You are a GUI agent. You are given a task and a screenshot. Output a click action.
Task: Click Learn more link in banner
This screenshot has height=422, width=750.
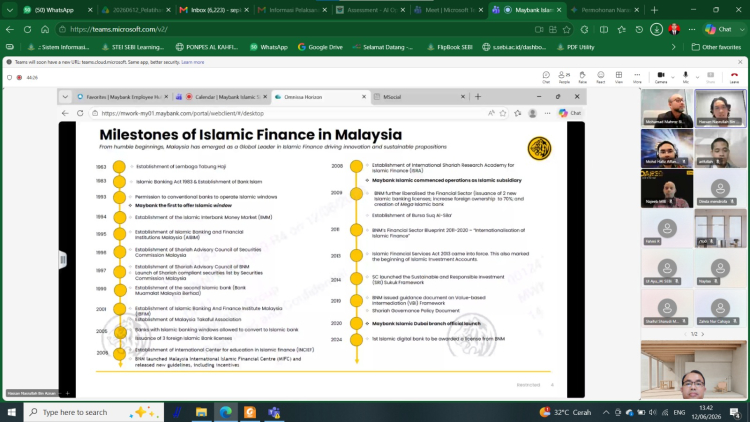(193, 62)
